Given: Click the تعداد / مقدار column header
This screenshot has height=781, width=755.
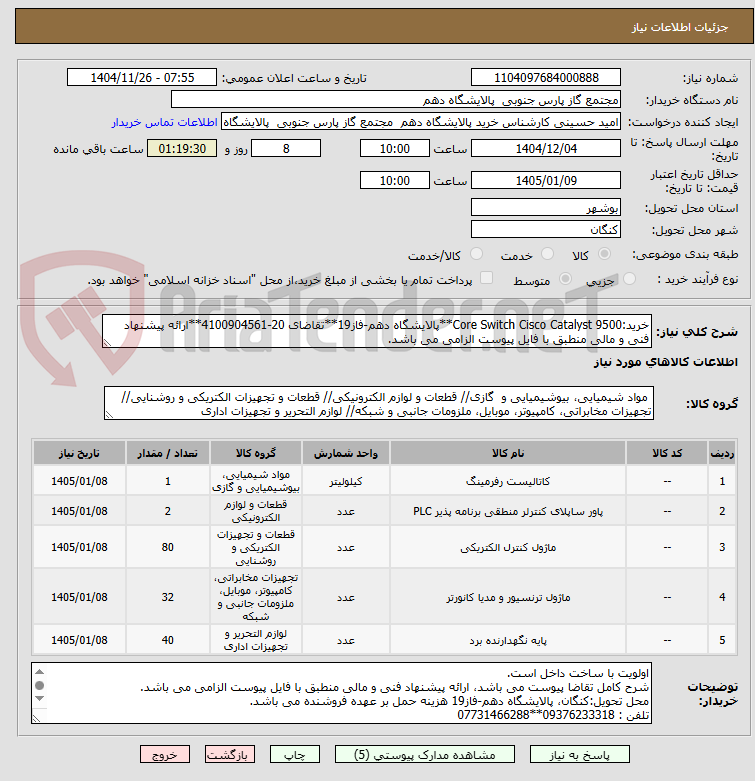Looking at the screenshot, I should point(168,453).
